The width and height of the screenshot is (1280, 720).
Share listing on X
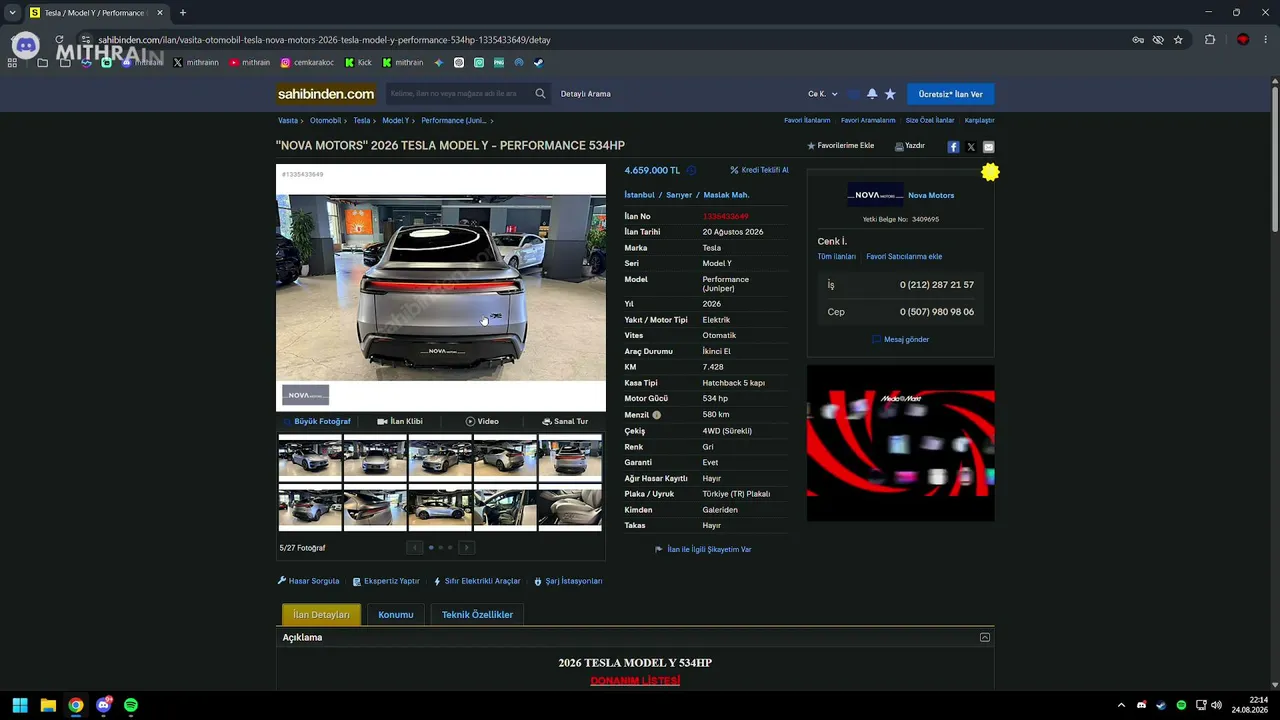point(971,147)
